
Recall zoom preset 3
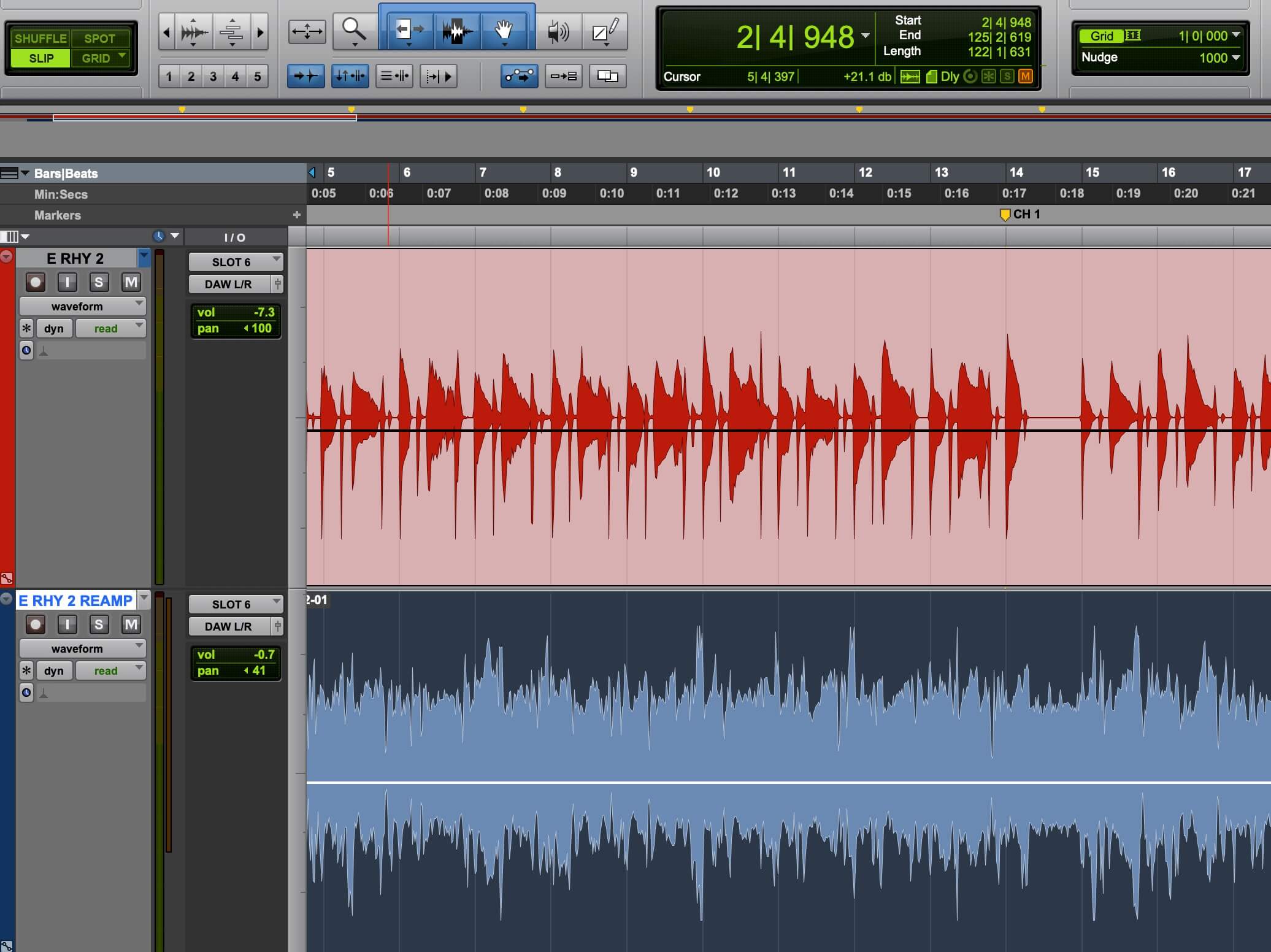coord(213,77)
